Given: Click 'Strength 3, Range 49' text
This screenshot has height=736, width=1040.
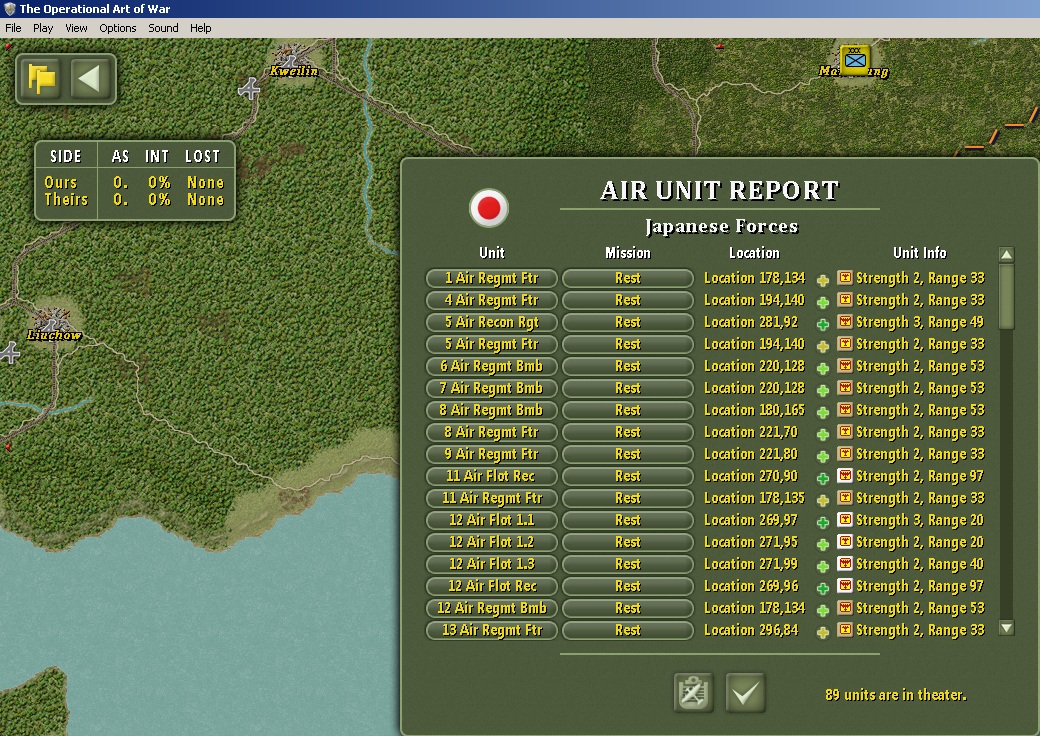Looking at the screenshot, I should point(920,322).
